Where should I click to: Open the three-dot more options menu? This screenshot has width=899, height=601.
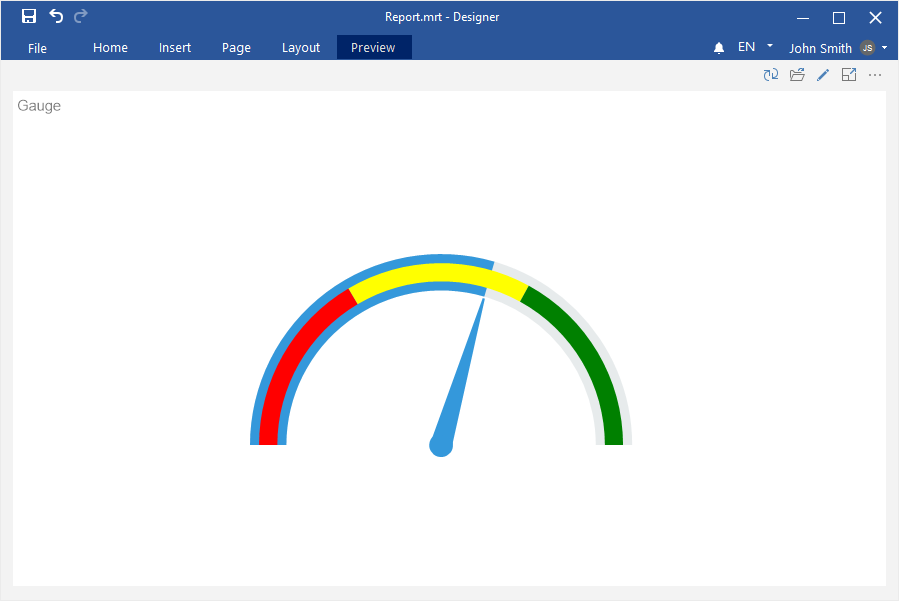875,75
